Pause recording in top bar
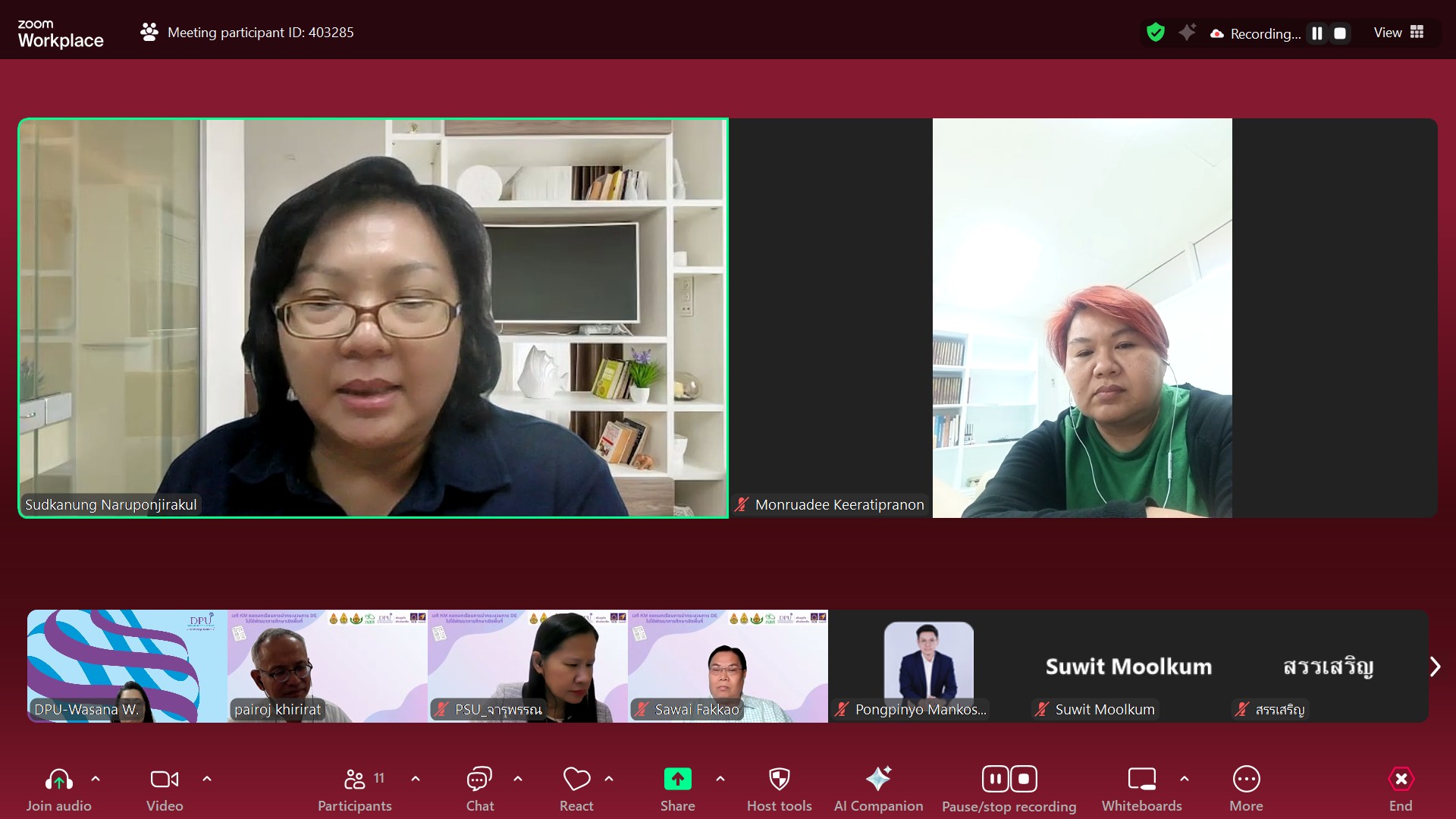This screenshot has width=1456, height=819. [1317, 33]
